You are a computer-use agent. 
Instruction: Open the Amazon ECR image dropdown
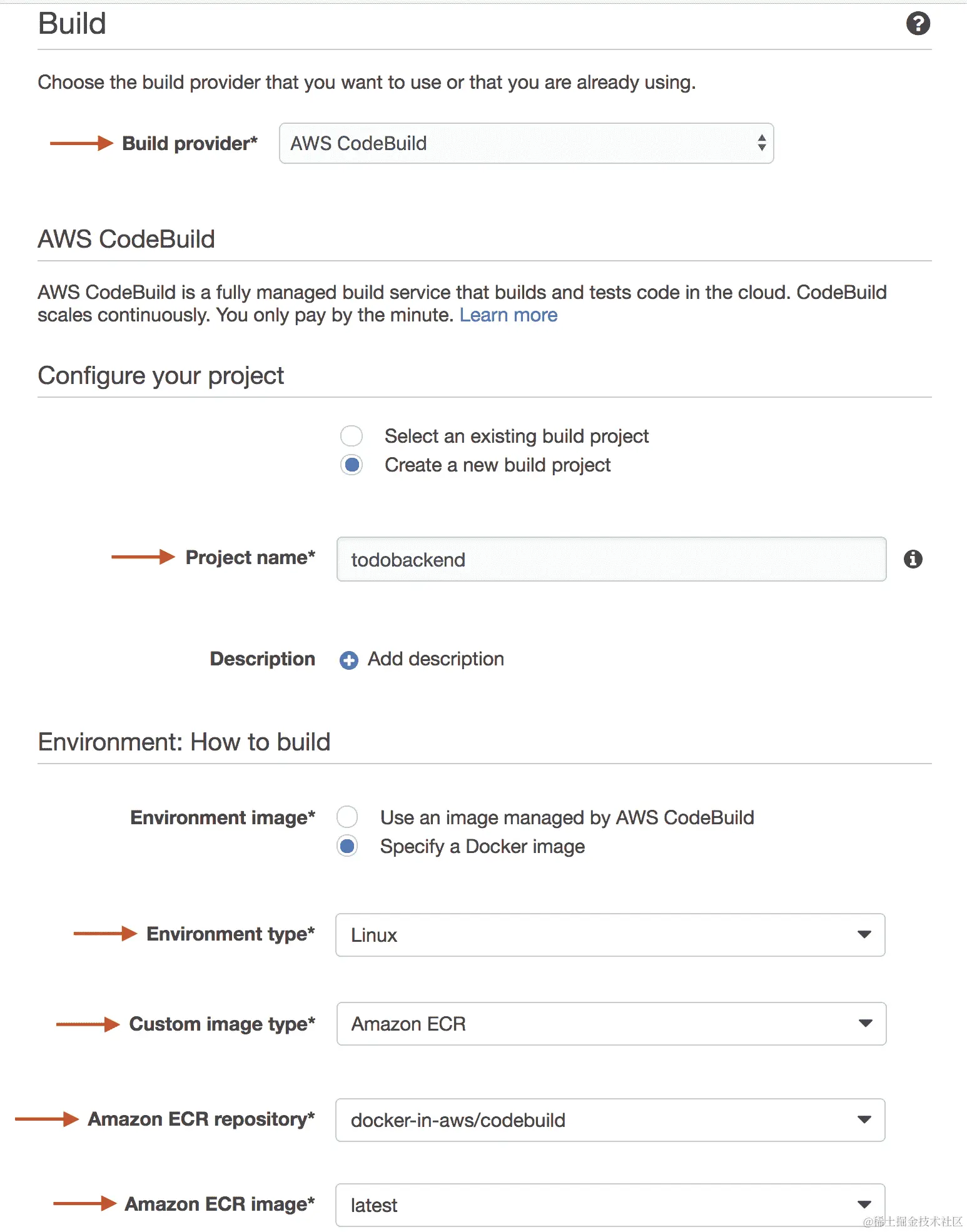pos(609,1205)
